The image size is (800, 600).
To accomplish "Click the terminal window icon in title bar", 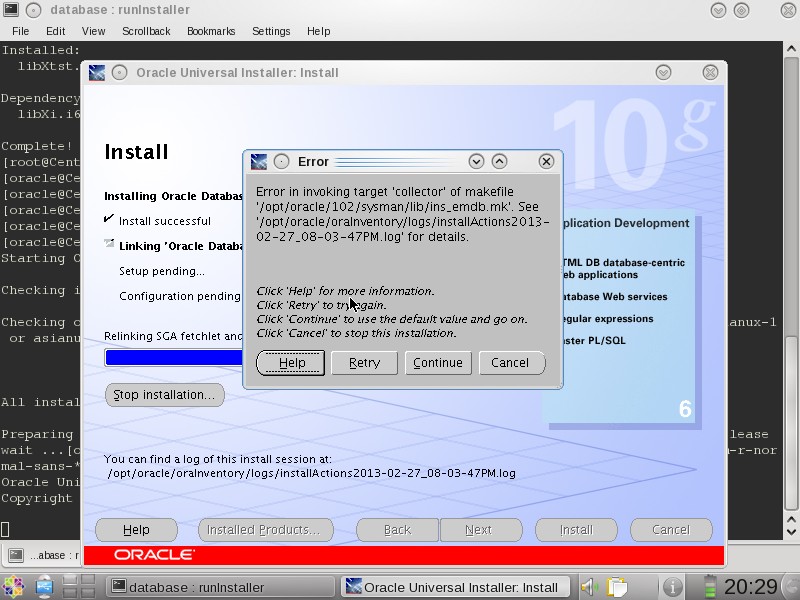I will [x=11, y=10].
